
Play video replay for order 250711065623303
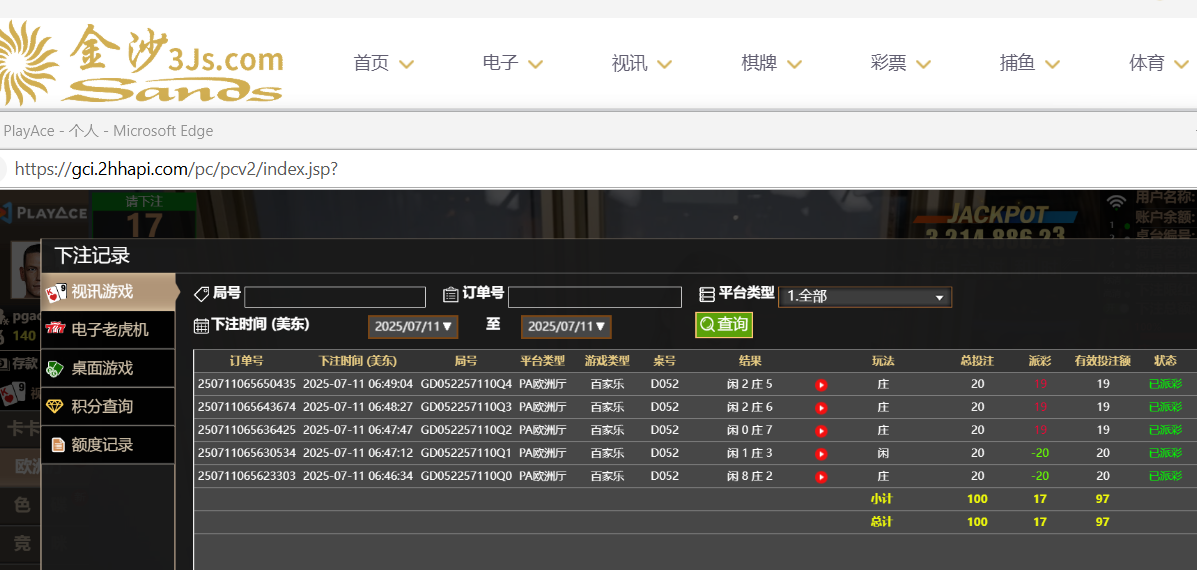point(821,477)
